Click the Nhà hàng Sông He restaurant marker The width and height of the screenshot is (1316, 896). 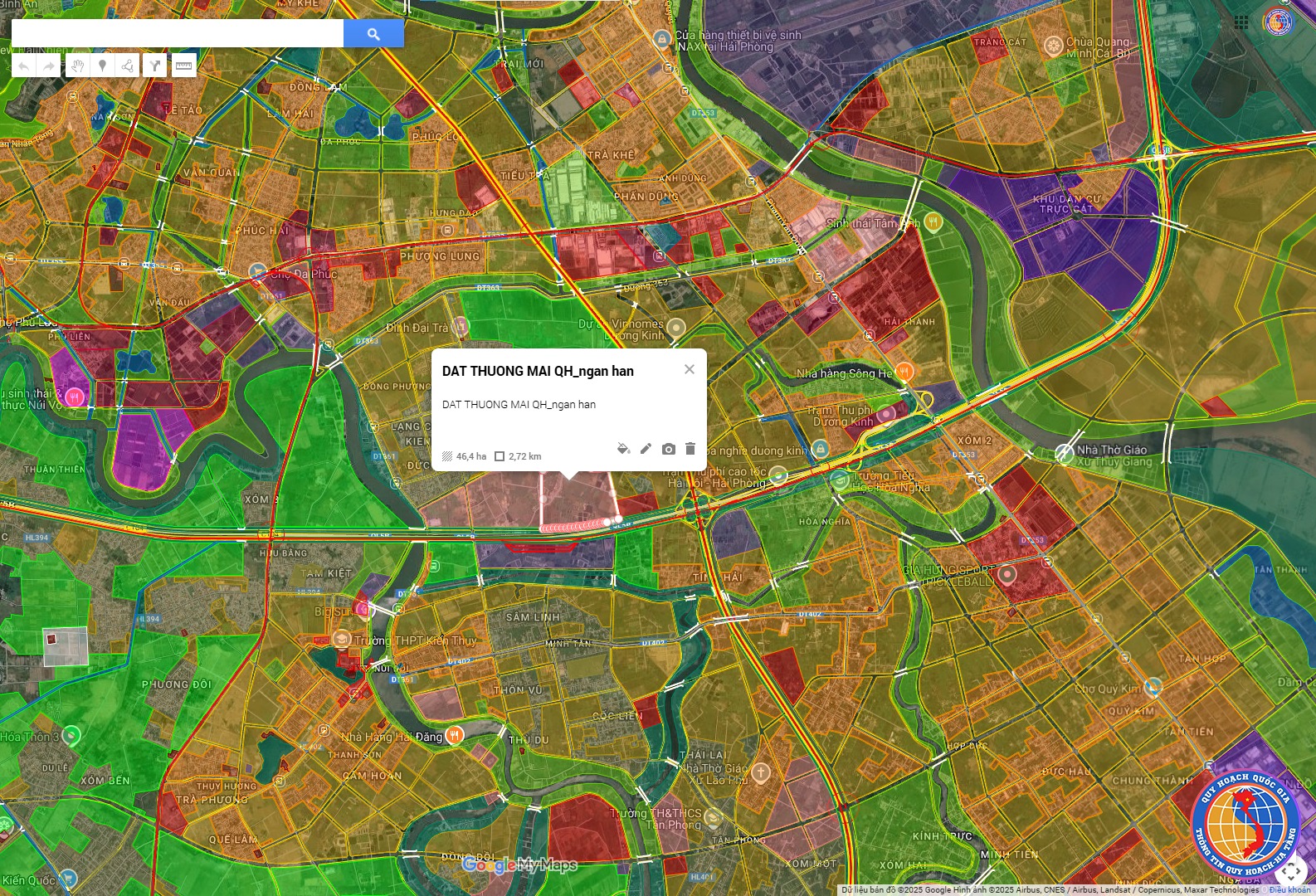[x=904, y=372]
